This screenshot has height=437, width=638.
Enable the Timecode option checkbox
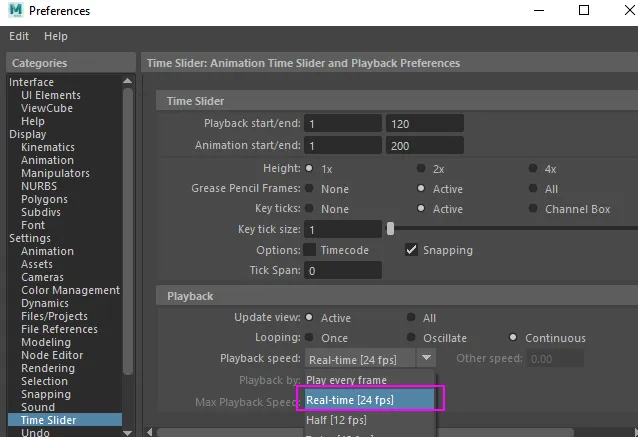click(x=310, y=249)
